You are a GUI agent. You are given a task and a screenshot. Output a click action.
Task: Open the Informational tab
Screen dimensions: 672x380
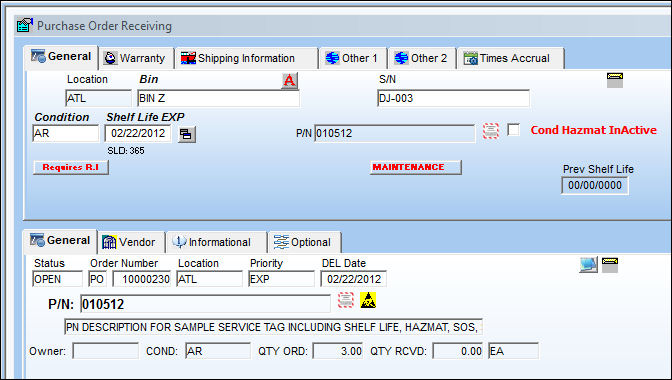216,242
